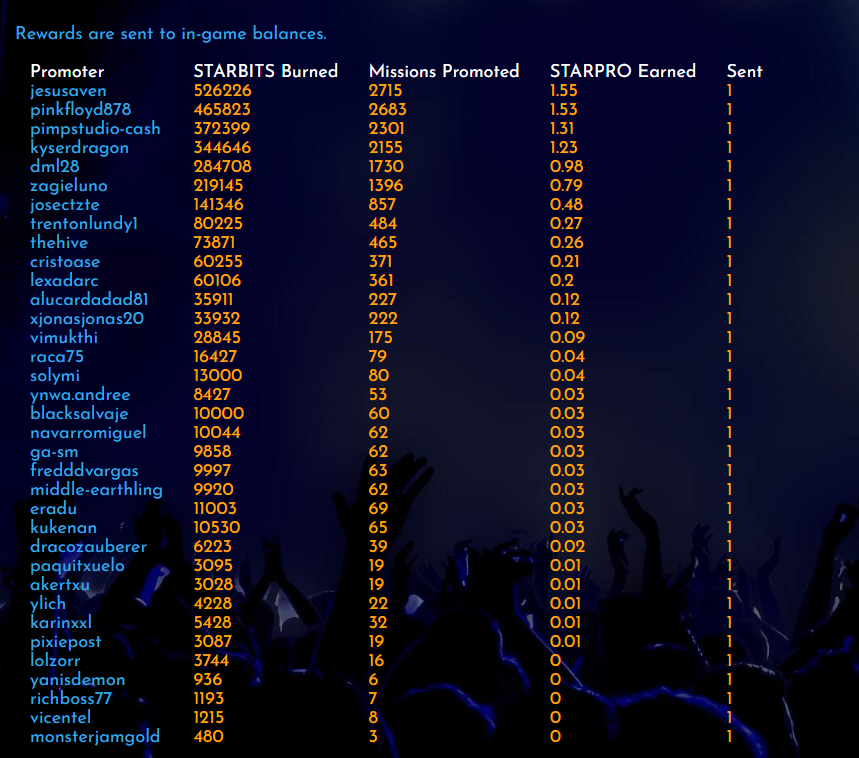Click the 0.98 STARPRO value
The height and width of the screenshot is (758, 859).
pyautogui.click(x=566, y=166)
